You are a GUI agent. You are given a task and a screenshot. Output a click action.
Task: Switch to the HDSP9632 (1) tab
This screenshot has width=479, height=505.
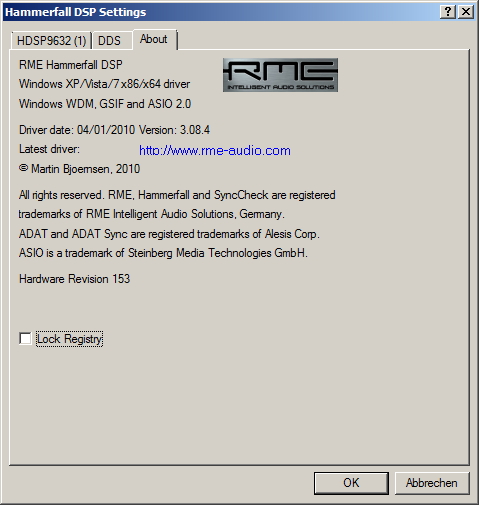51,41
